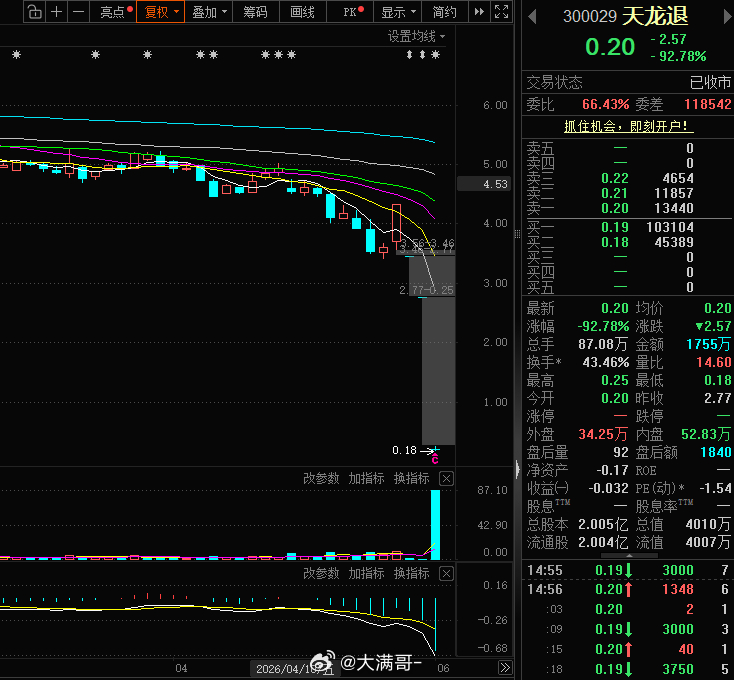Zoom out chart with minus button
Image resolution: width=734 pixels, height=680 pixels.
point(78,11)
